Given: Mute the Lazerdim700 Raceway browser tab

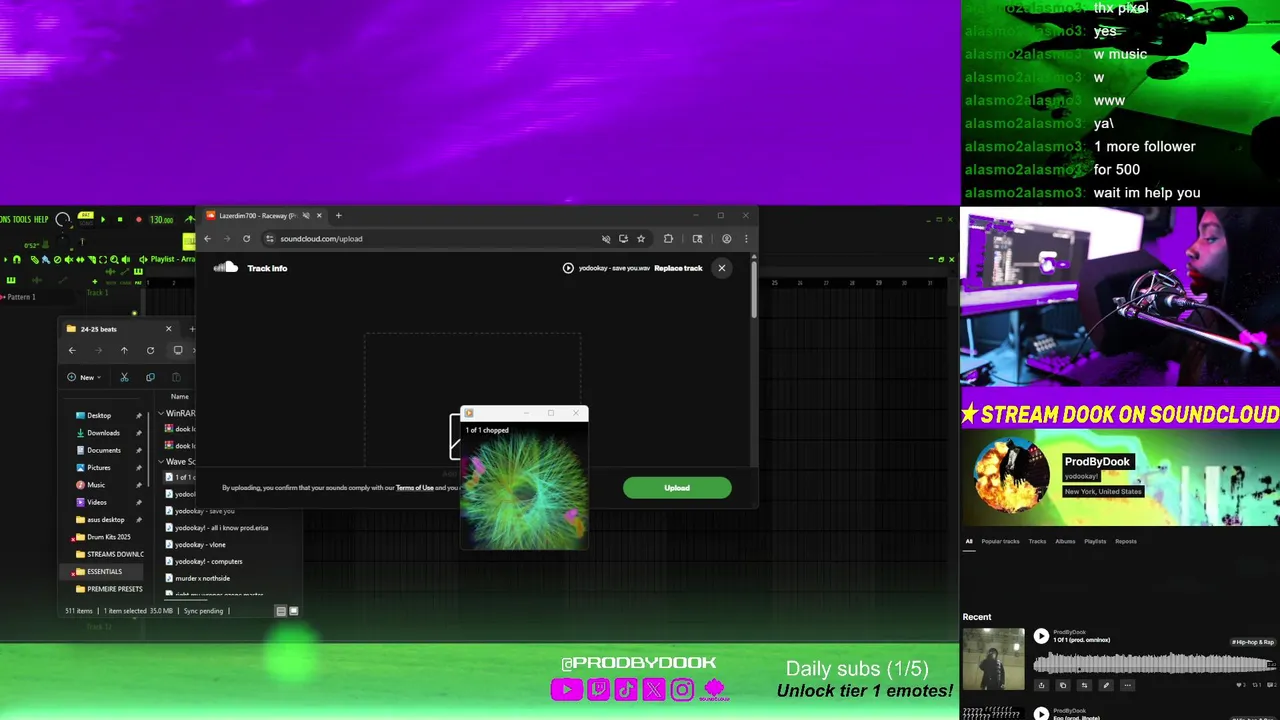Looking at the screenshot, I should (x=306, y=215).
